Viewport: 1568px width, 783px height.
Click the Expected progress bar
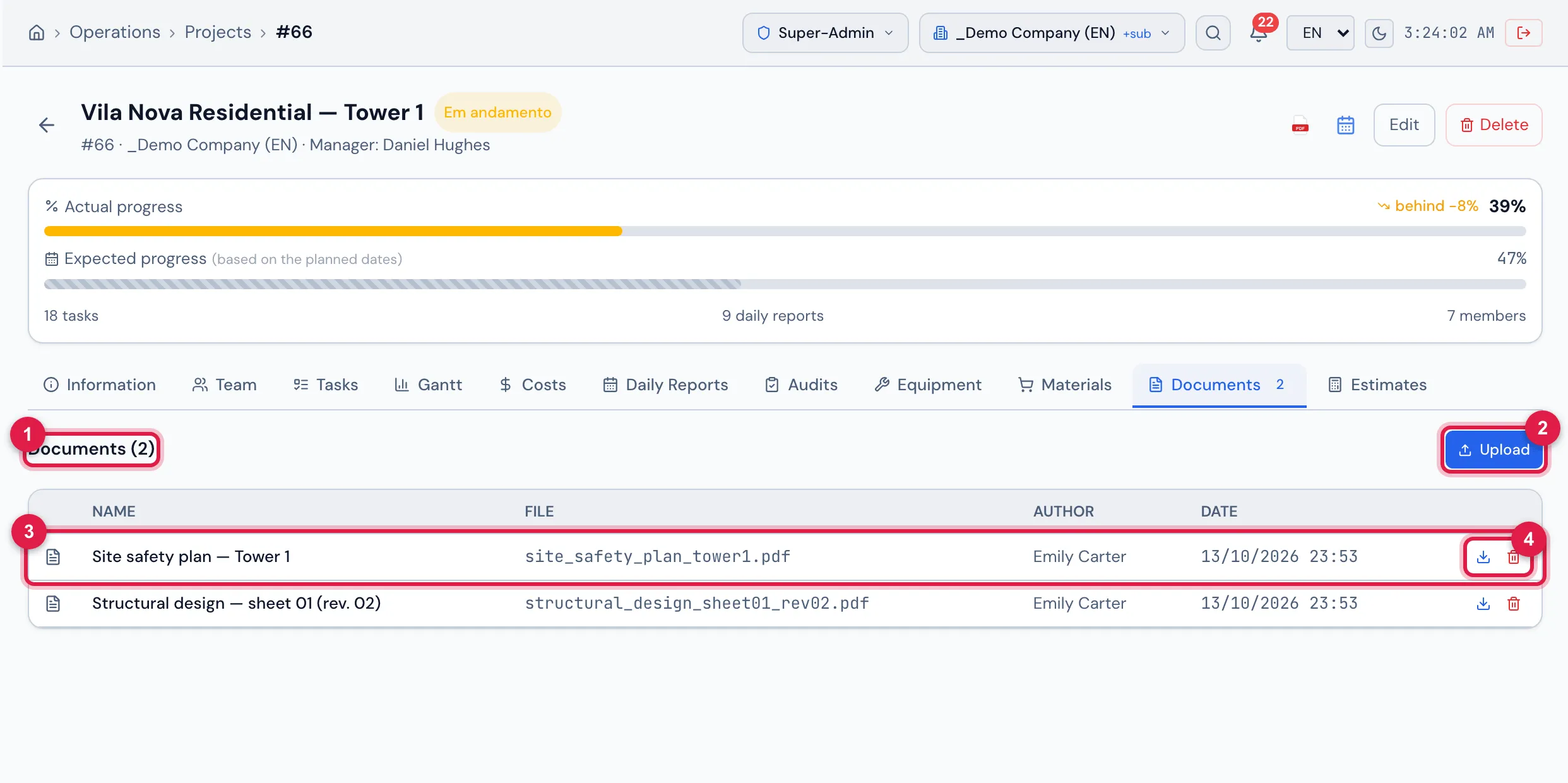pyautogui.click(x=785, y=284)
